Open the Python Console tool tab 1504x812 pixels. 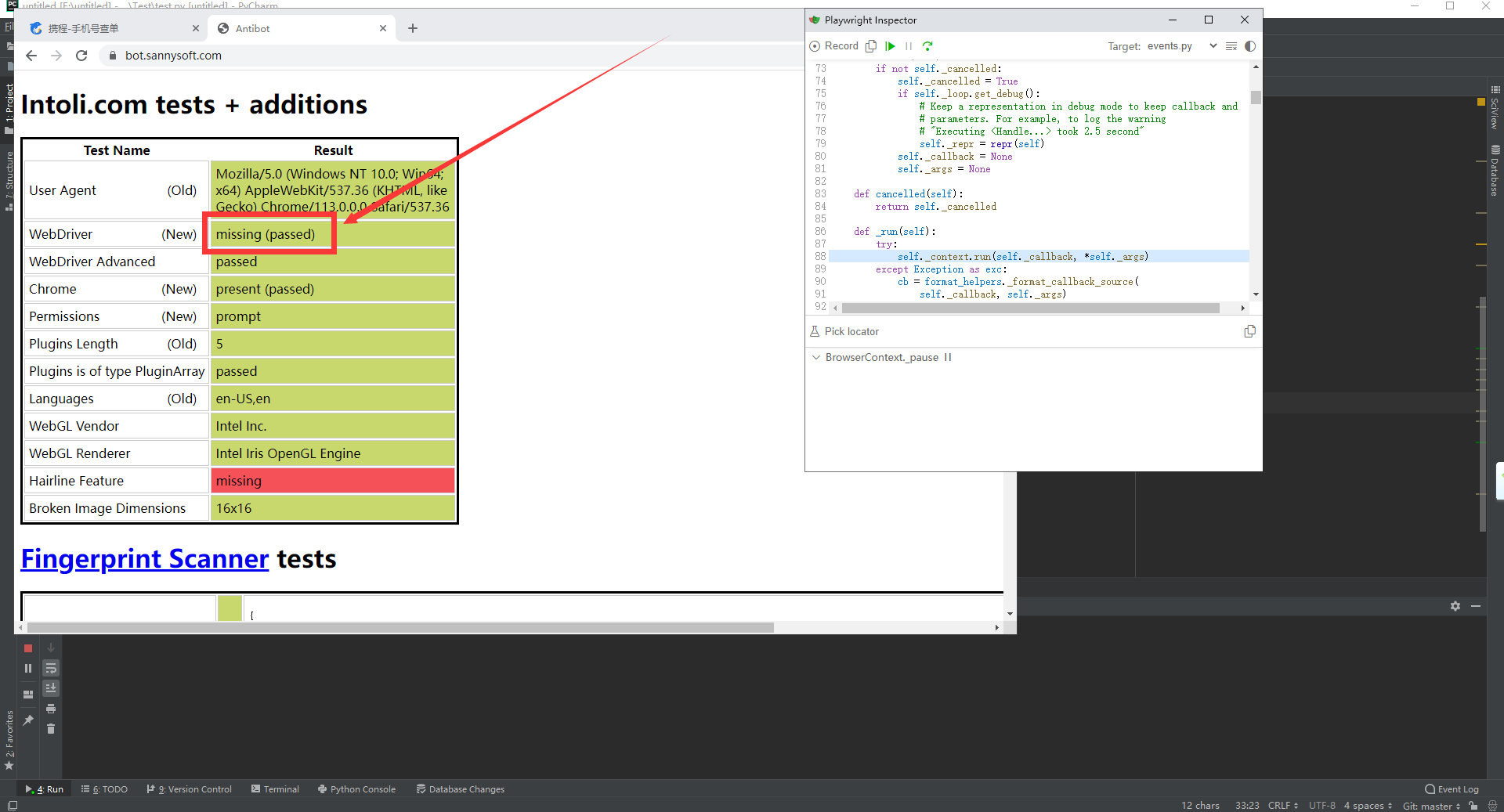pyautogui.click(x=356, y=789)
